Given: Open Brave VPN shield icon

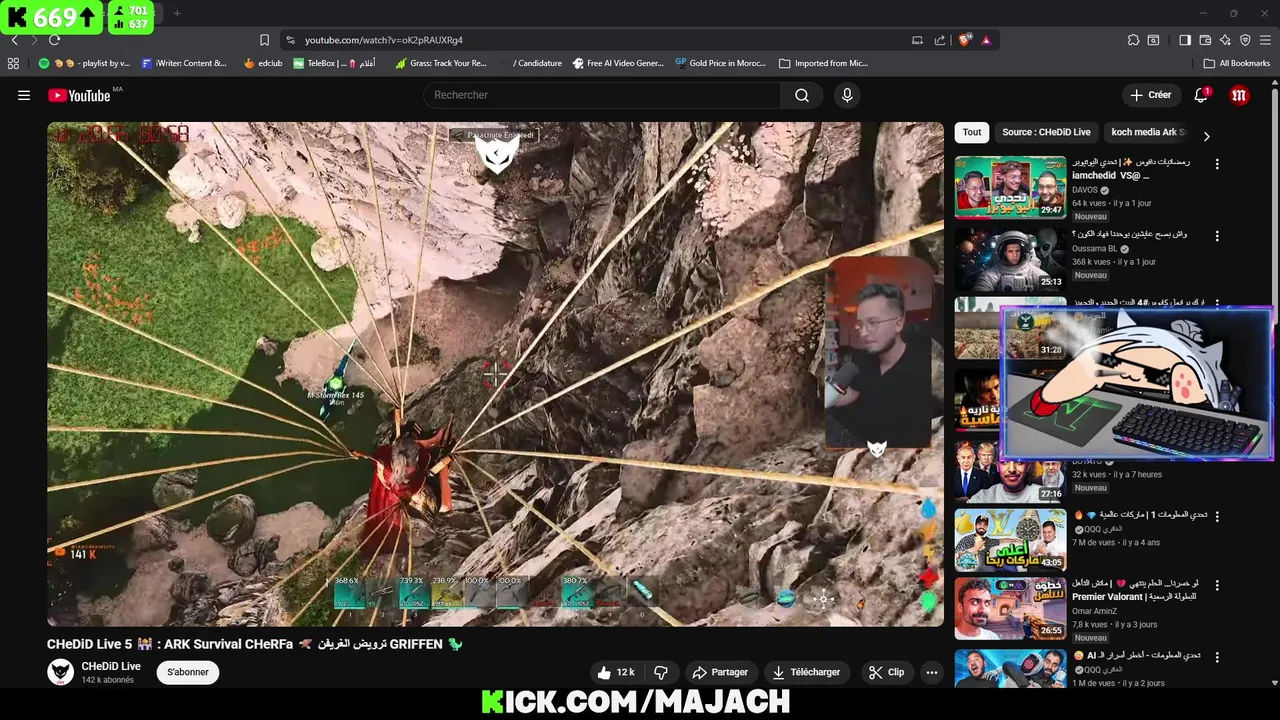Looking at the screenshot, I should point(1245,40).
